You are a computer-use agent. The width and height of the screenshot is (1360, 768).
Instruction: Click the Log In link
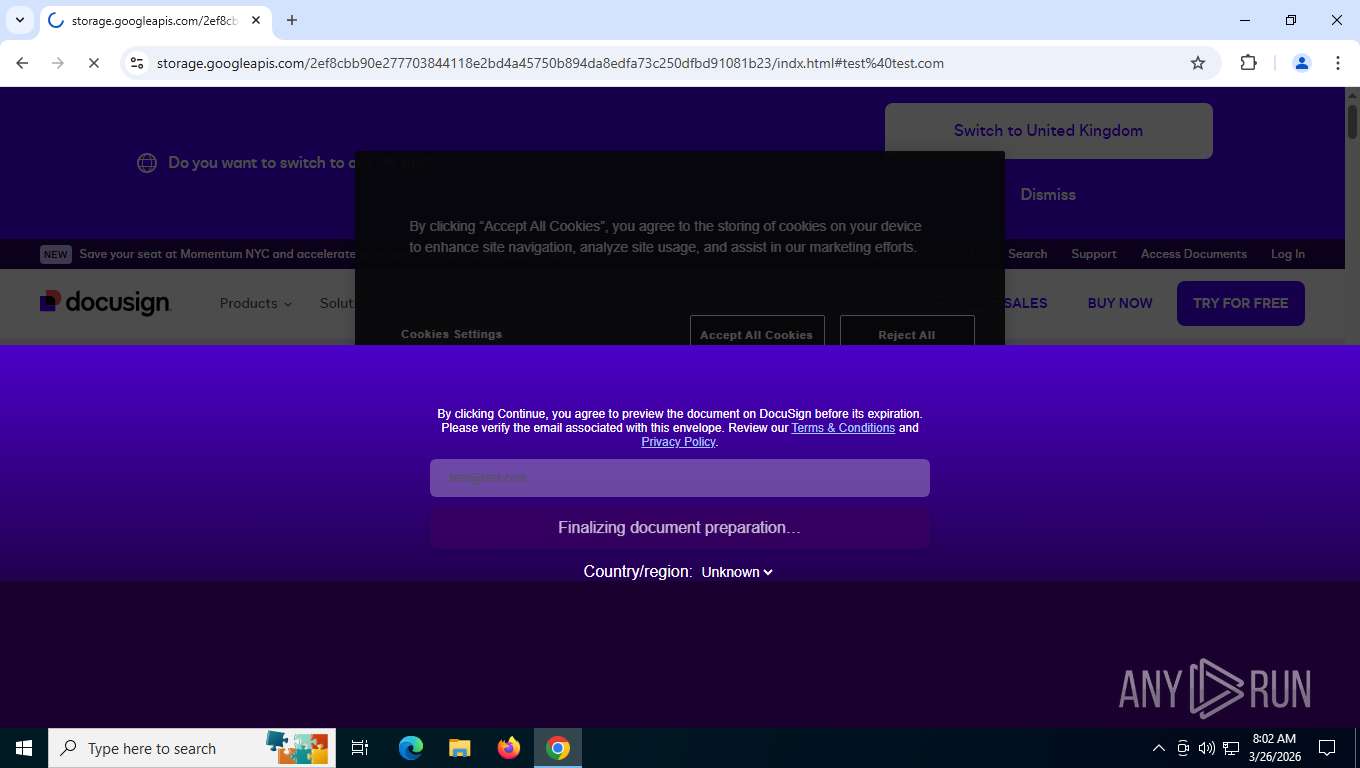pos(1288,254)
